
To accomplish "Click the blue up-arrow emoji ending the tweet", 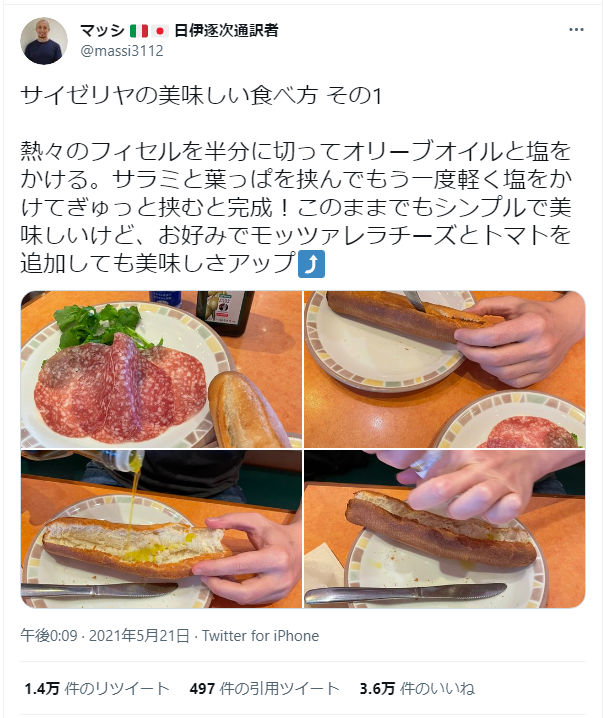I will 311,264.
